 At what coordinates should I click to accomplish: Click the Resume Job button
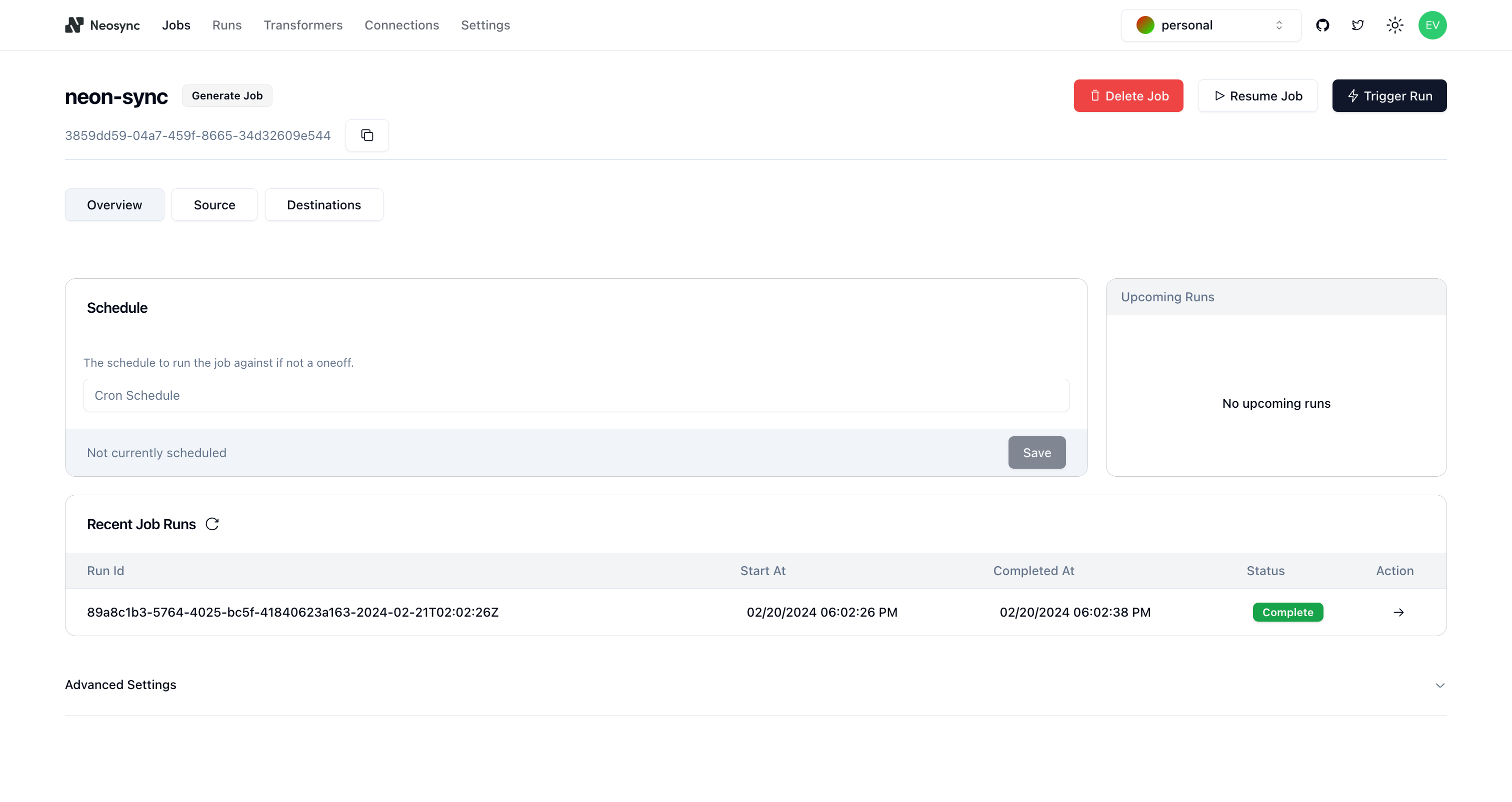click(1258, 95)
